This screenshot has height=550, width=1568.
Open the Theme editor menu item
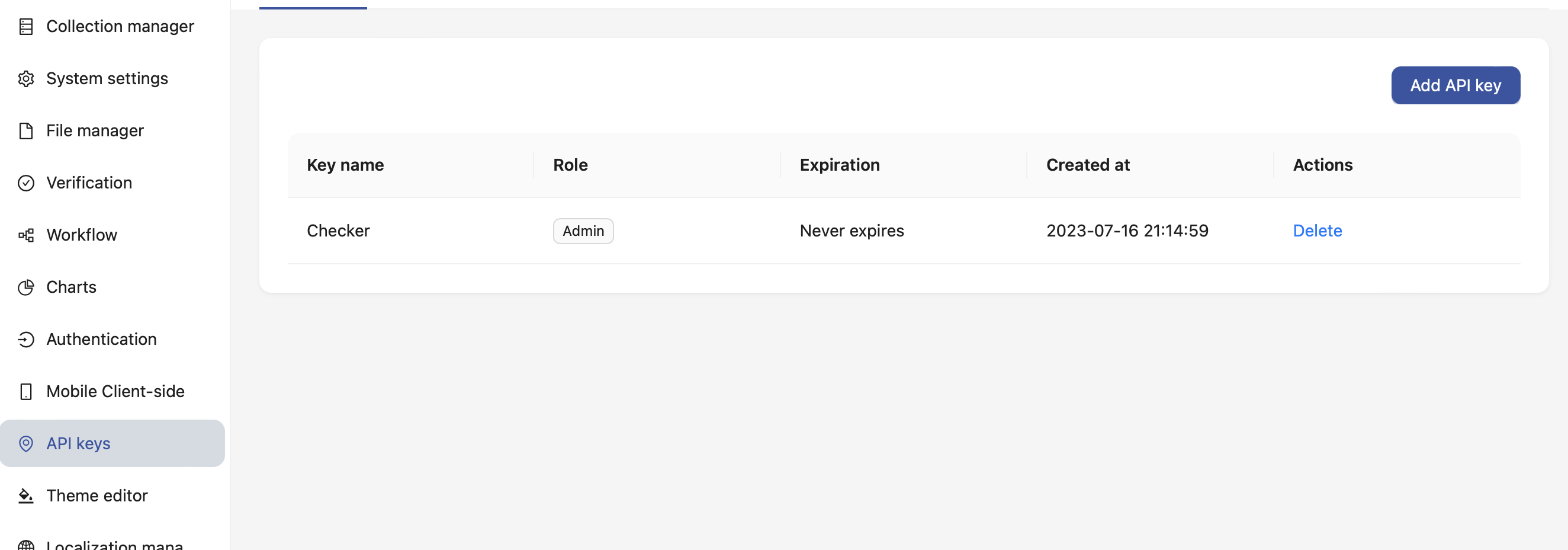click(97, 496)
